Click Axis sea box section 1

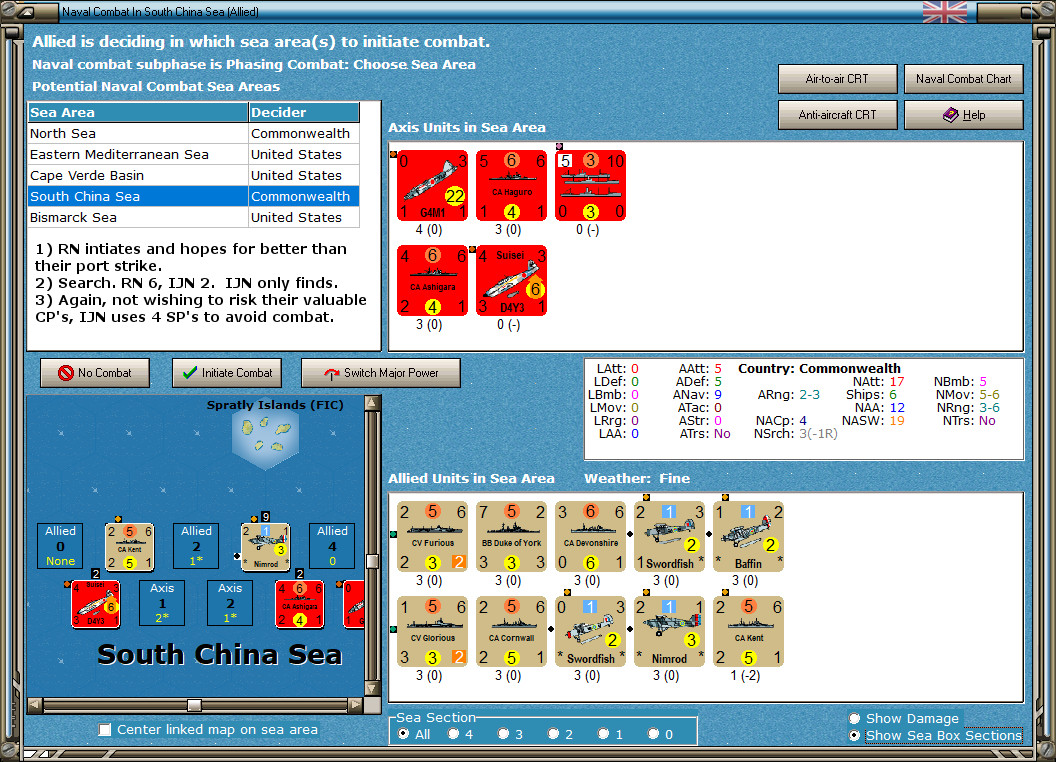[162, 603]
